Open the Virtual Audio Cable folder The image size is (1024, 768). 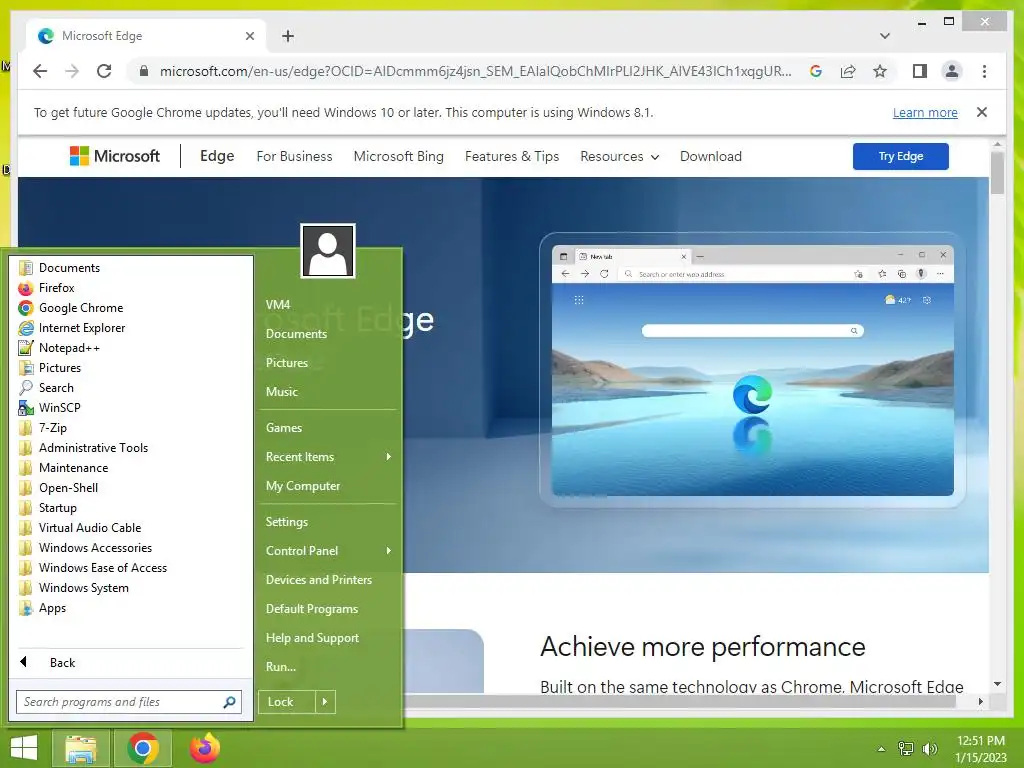click(x=80, y=528)
